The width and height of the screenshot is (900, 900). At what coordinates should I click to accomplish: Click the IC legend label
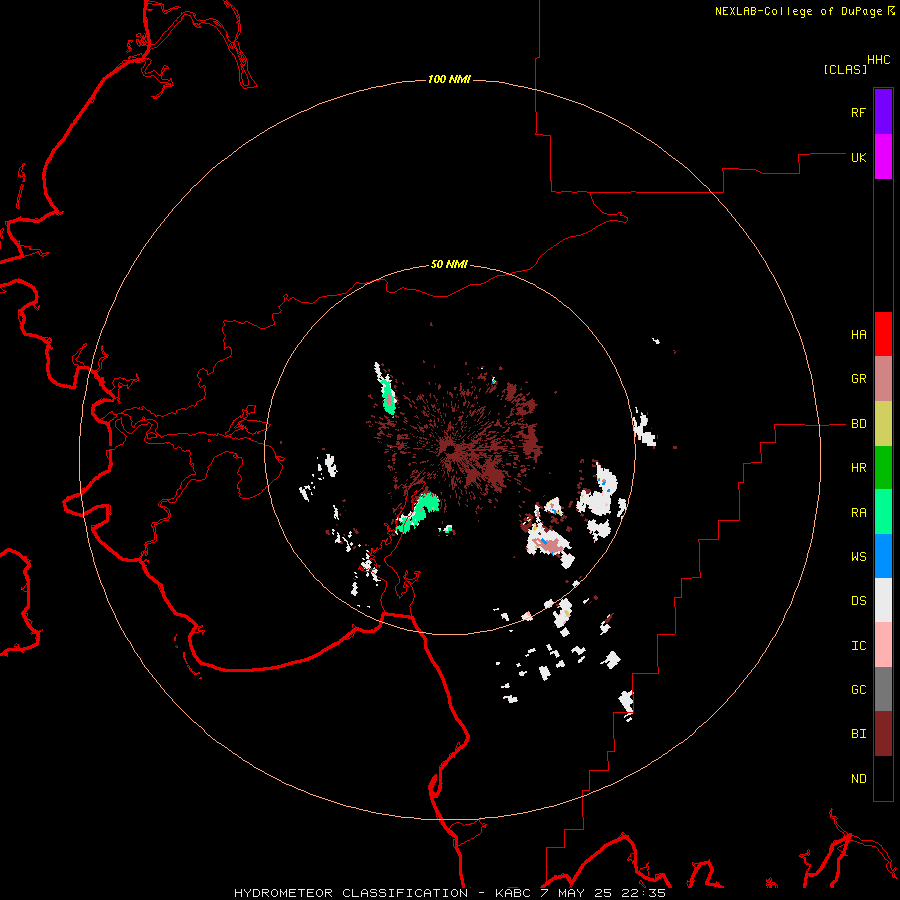[858, 646]
